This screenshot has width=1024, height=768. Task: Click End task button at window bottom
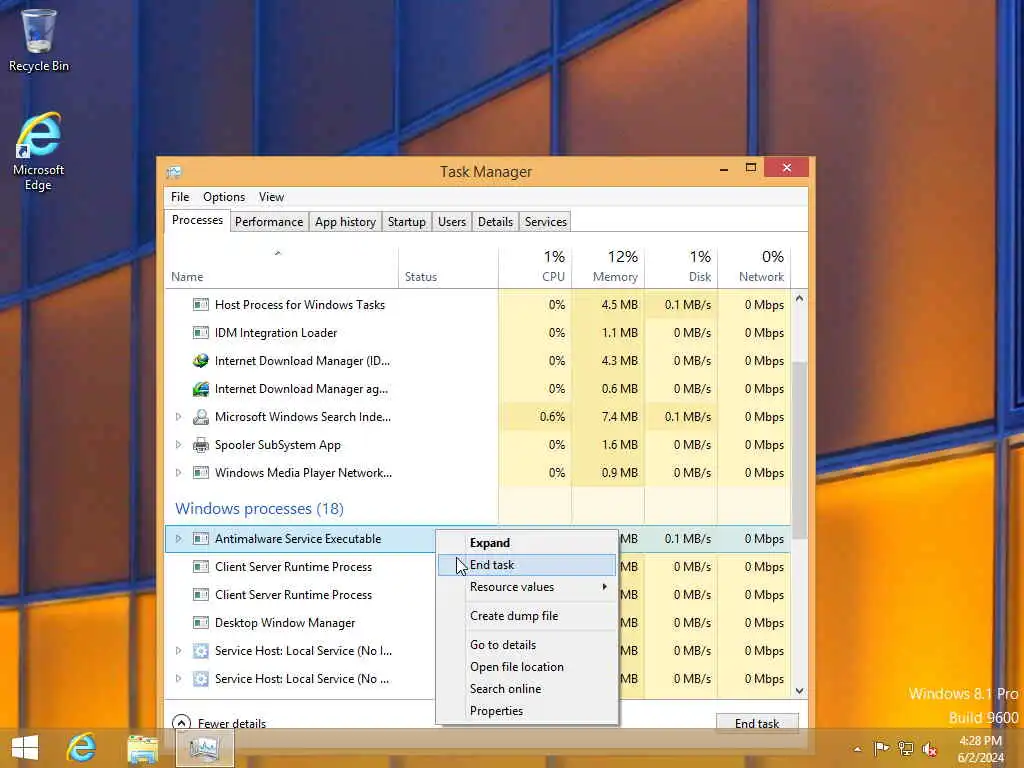click(757, 723)
